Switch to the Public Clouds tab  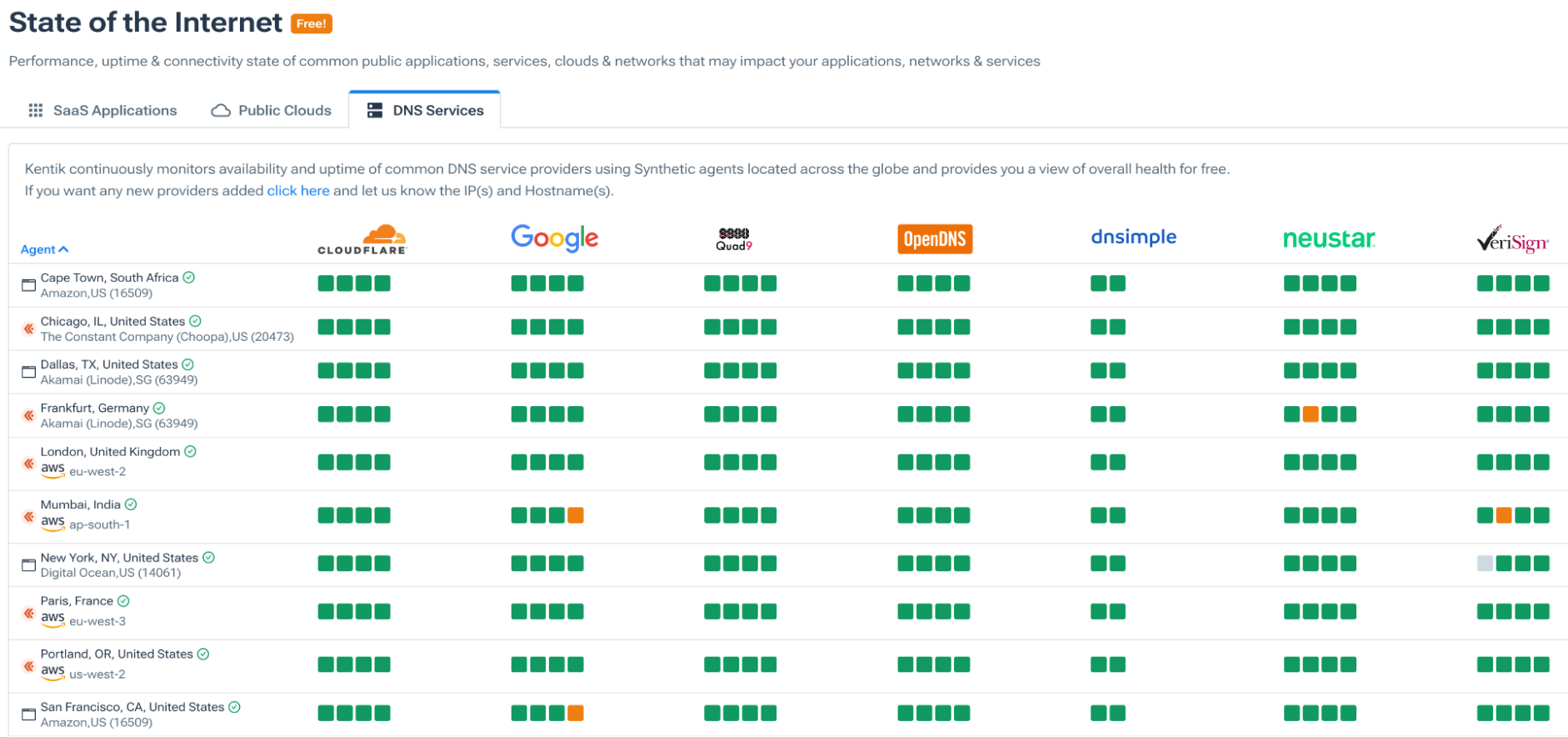[x=272, y=110]
